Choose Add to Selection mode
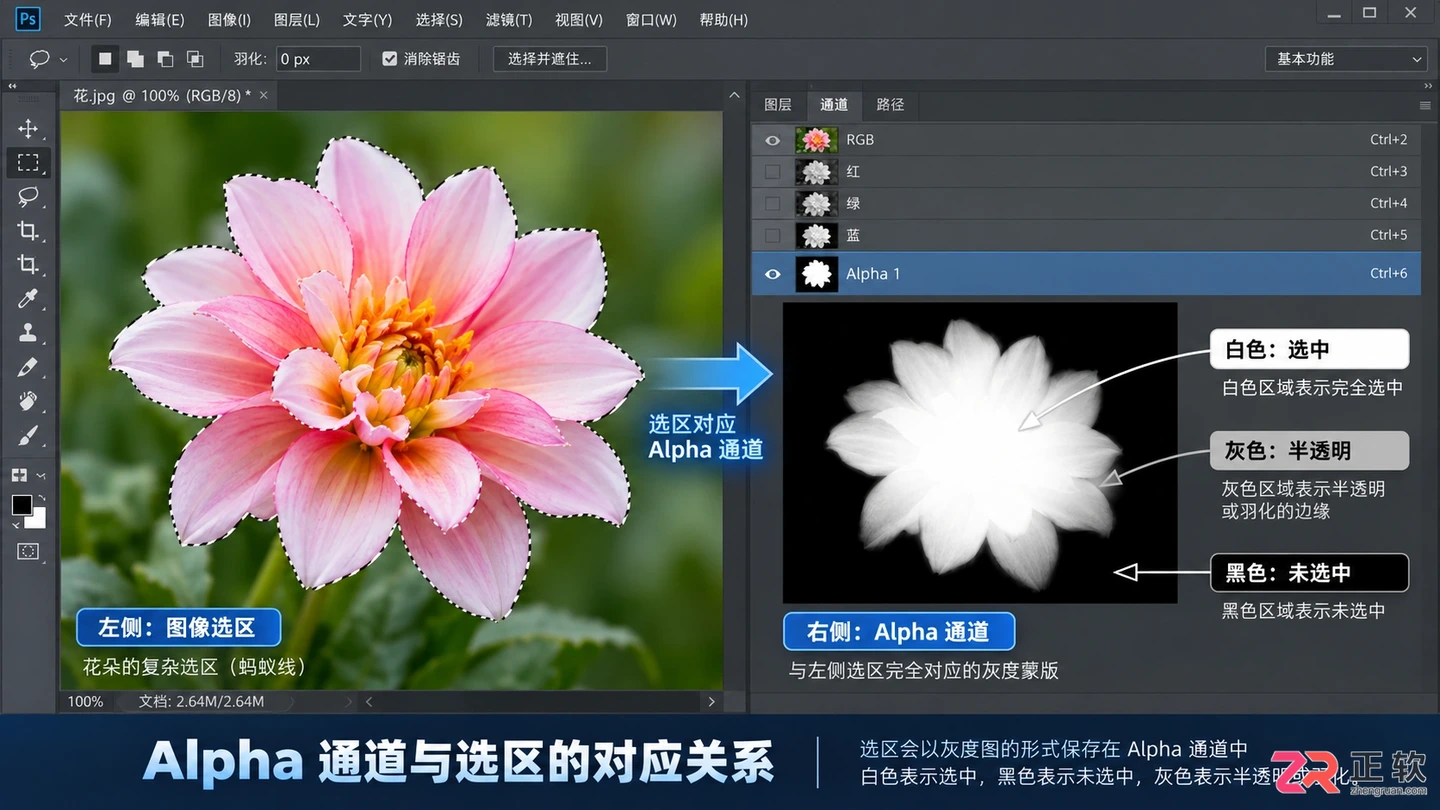This screenshot has width=1440, height=810. pos(135,59)
